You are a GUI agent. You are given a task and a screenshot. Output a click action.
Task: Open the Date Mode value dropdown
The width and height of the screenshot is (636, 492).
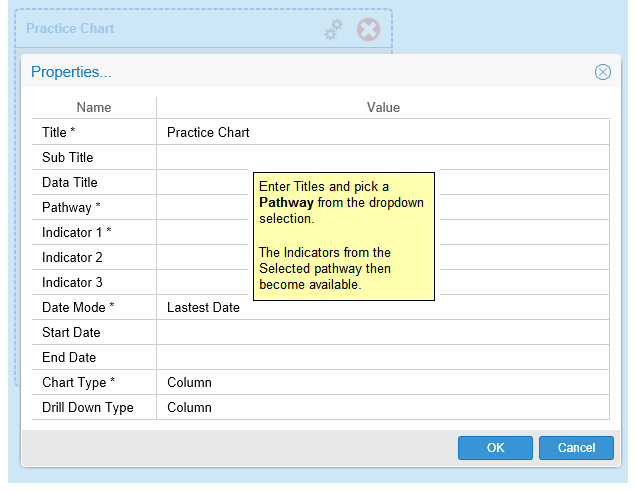pos(382,307)
